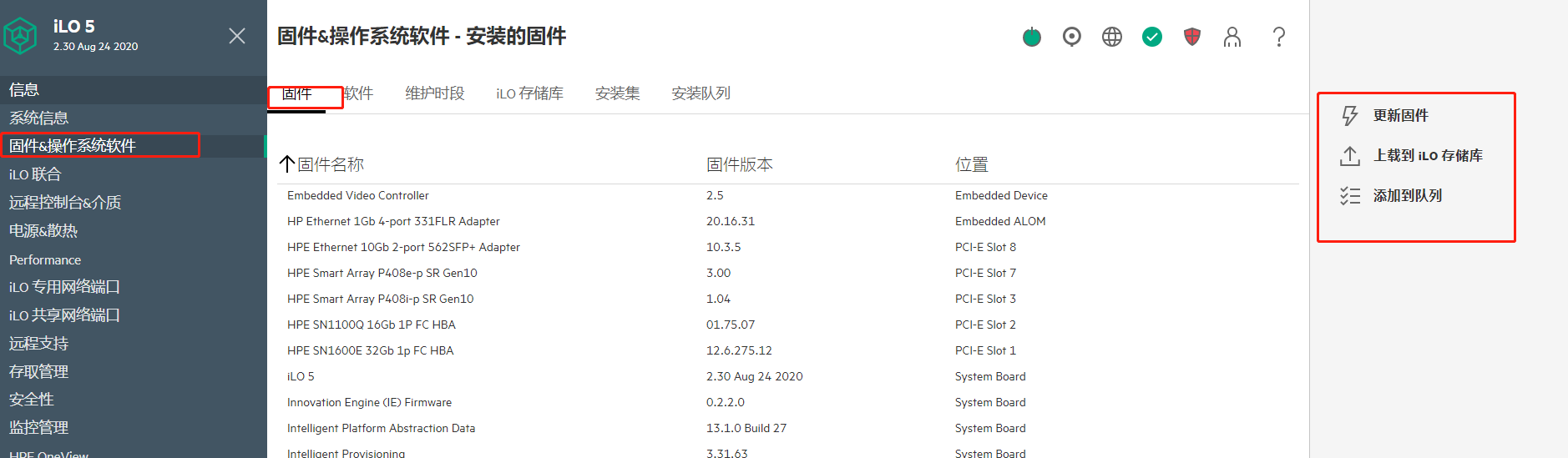This screenshot has width=1568, height=458.
Task: Select HPE SN1100Q 16Gb 1P FC HBA
Action: (372, 325)
